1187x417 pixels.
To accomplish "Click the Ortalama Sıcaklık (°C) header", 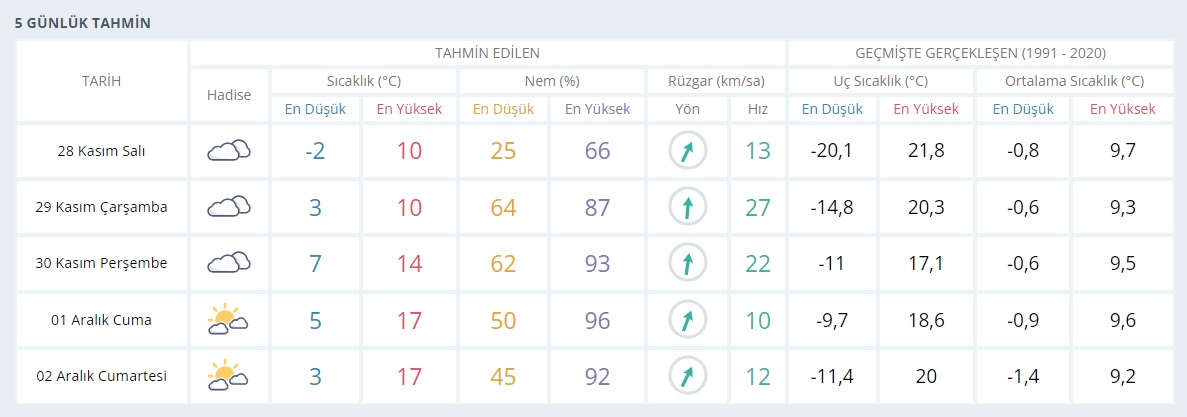I will click(1074, 81).
